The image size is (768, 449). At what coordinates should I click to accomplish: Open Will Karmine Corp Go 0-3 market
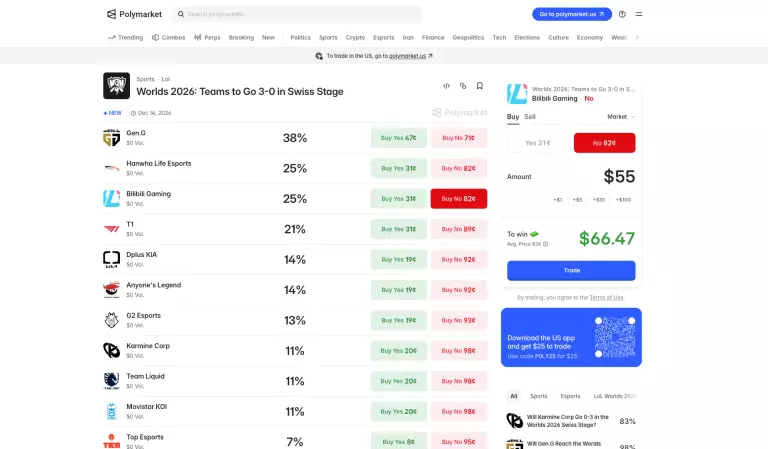click(x=571, y=421)
